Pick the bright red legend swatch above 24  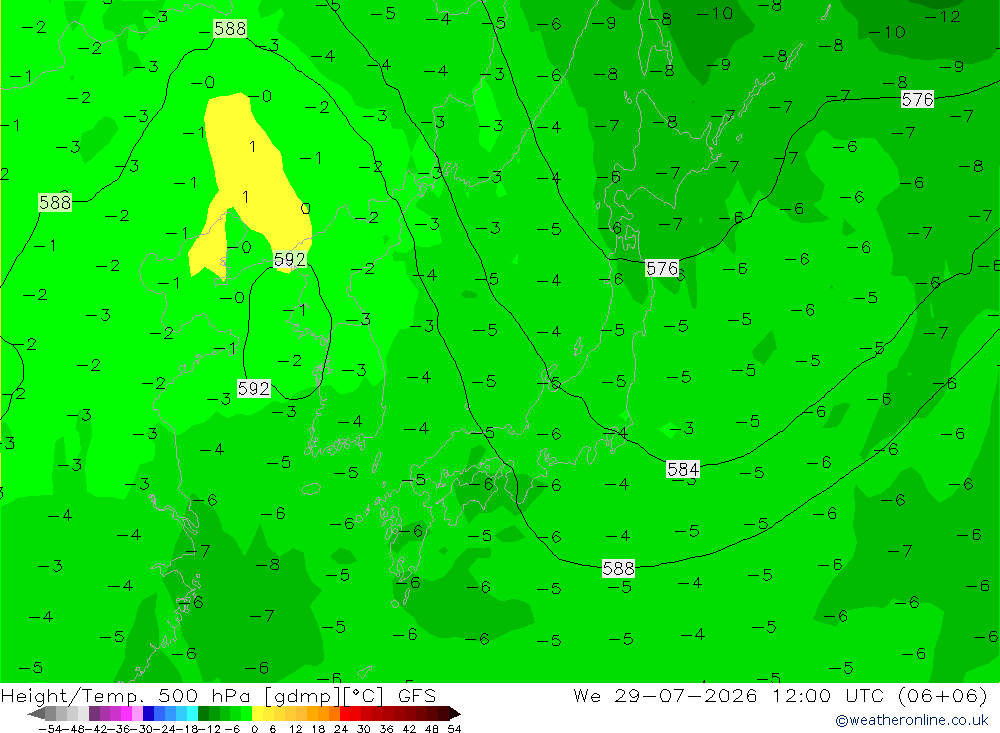(x=345, y=713)
